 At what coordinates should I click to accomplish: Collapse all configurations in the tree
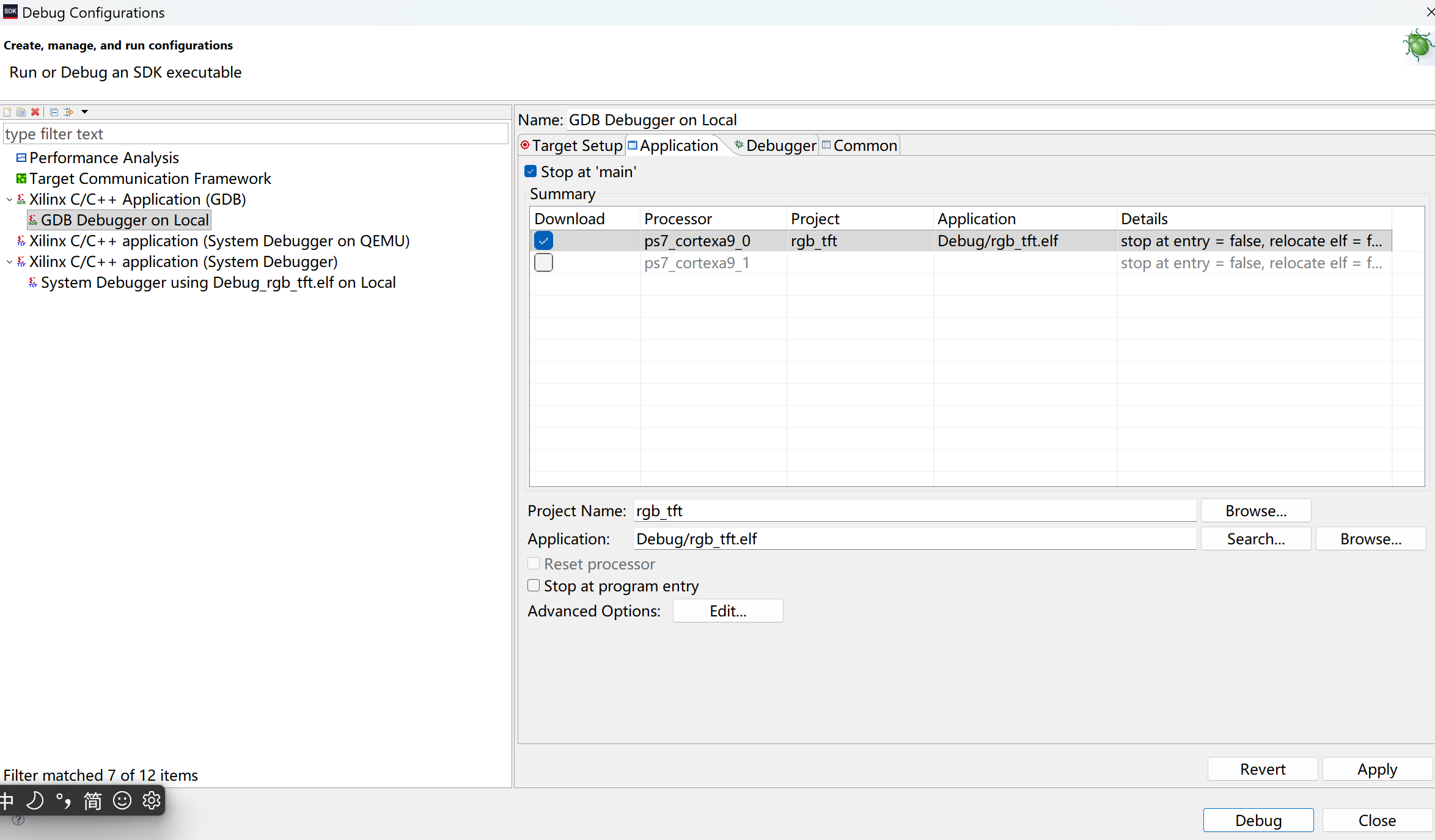pos(54,112)
